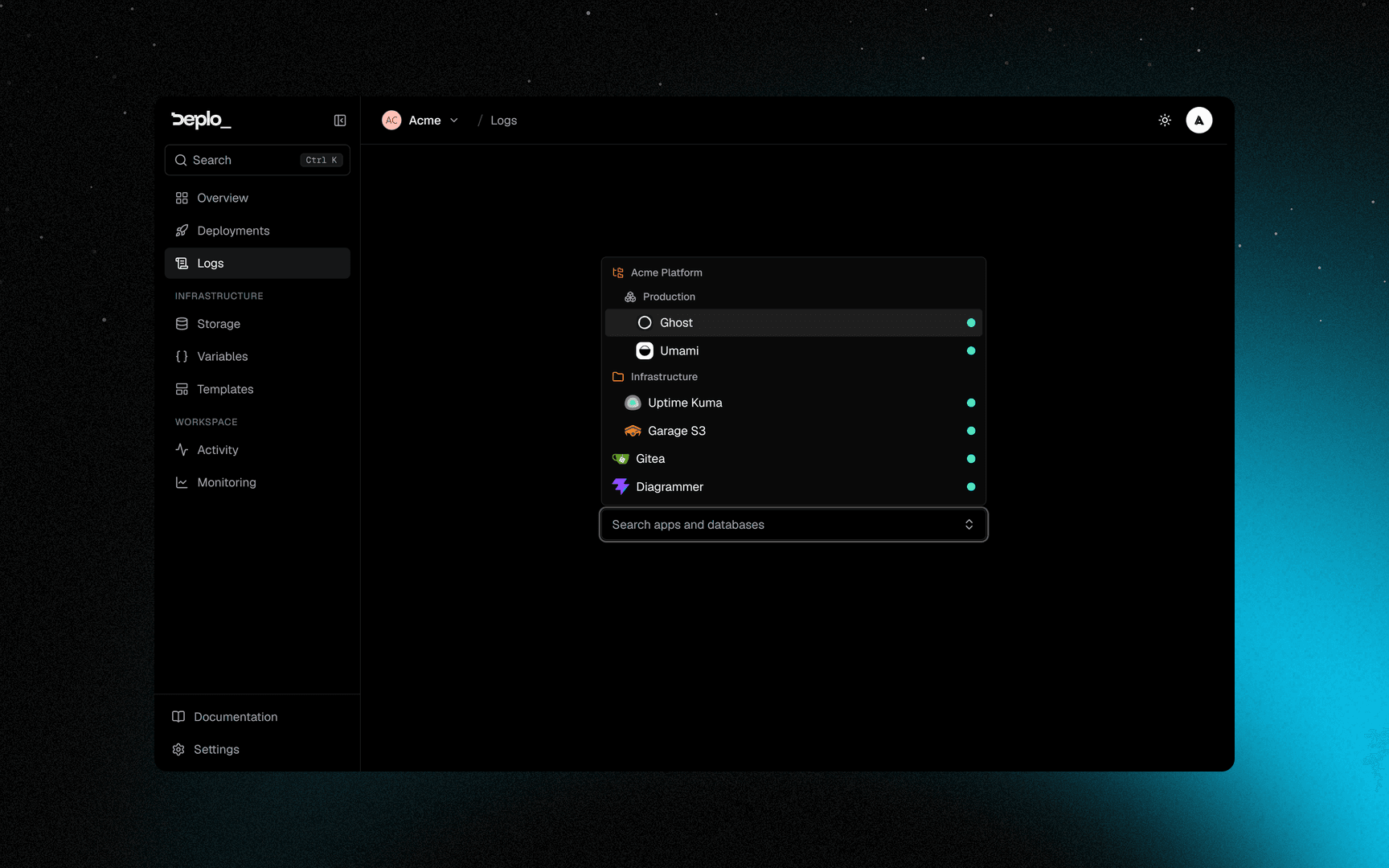1389x868 pixels.
Task: Open Variables page
Action: tap(257, 356)
